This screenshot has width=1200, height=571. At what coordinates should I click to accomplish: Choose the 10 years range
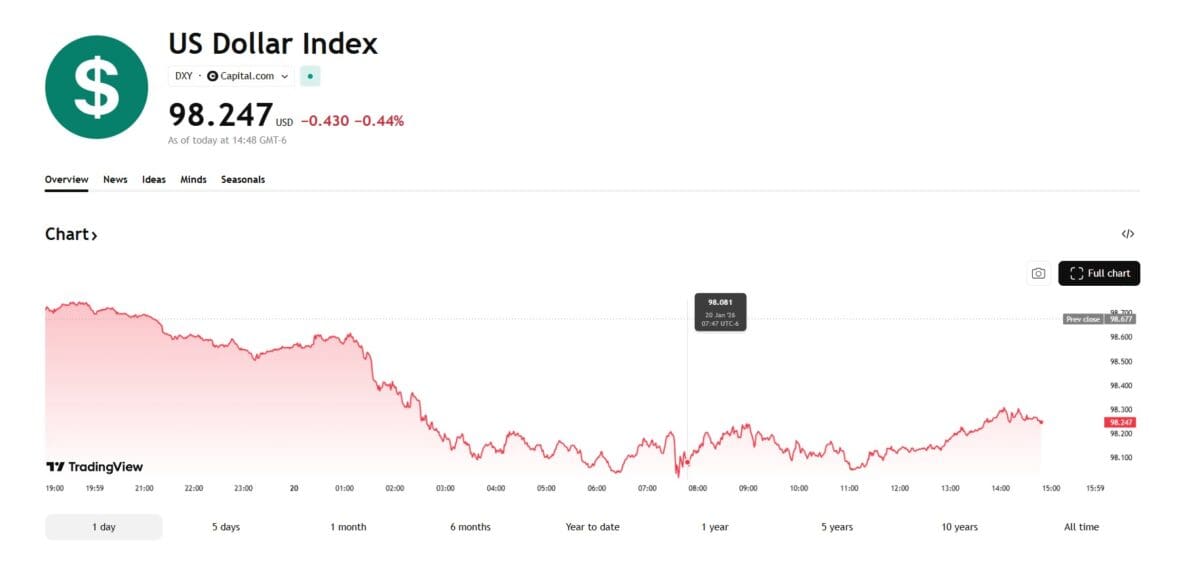tap(959, 527)
